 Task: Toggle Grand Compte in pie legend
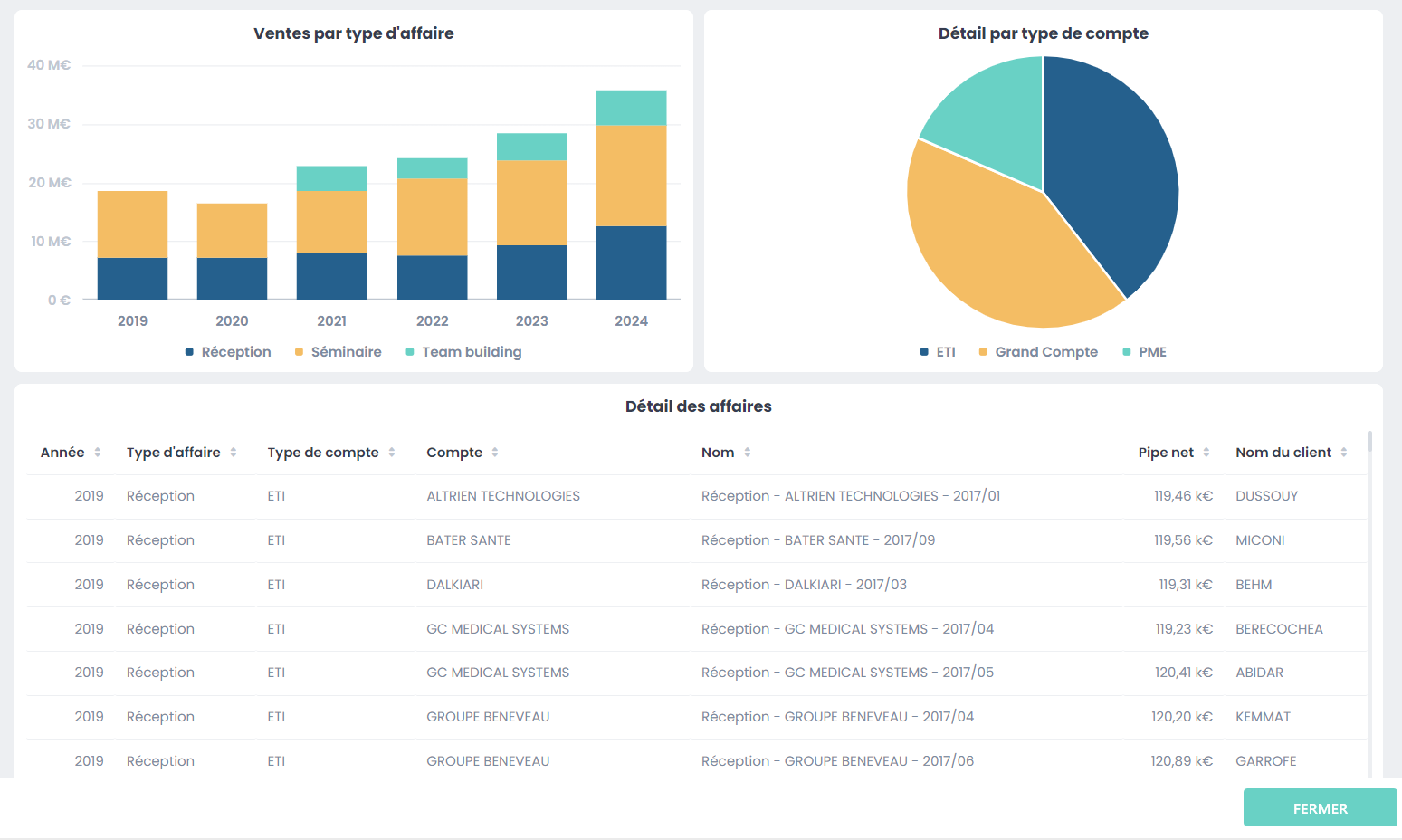pyautogui.click(x=1038, y=352)
